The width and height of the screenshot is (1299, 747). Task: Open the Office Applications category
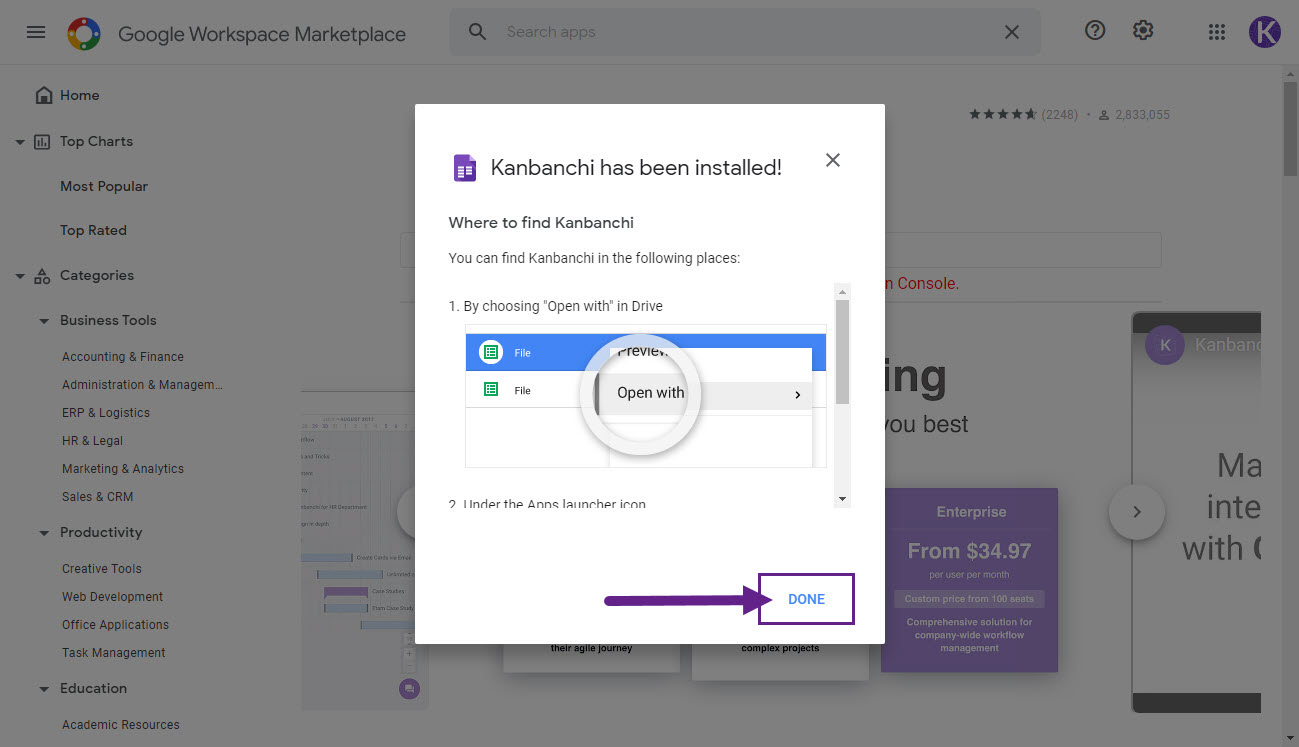115,625
